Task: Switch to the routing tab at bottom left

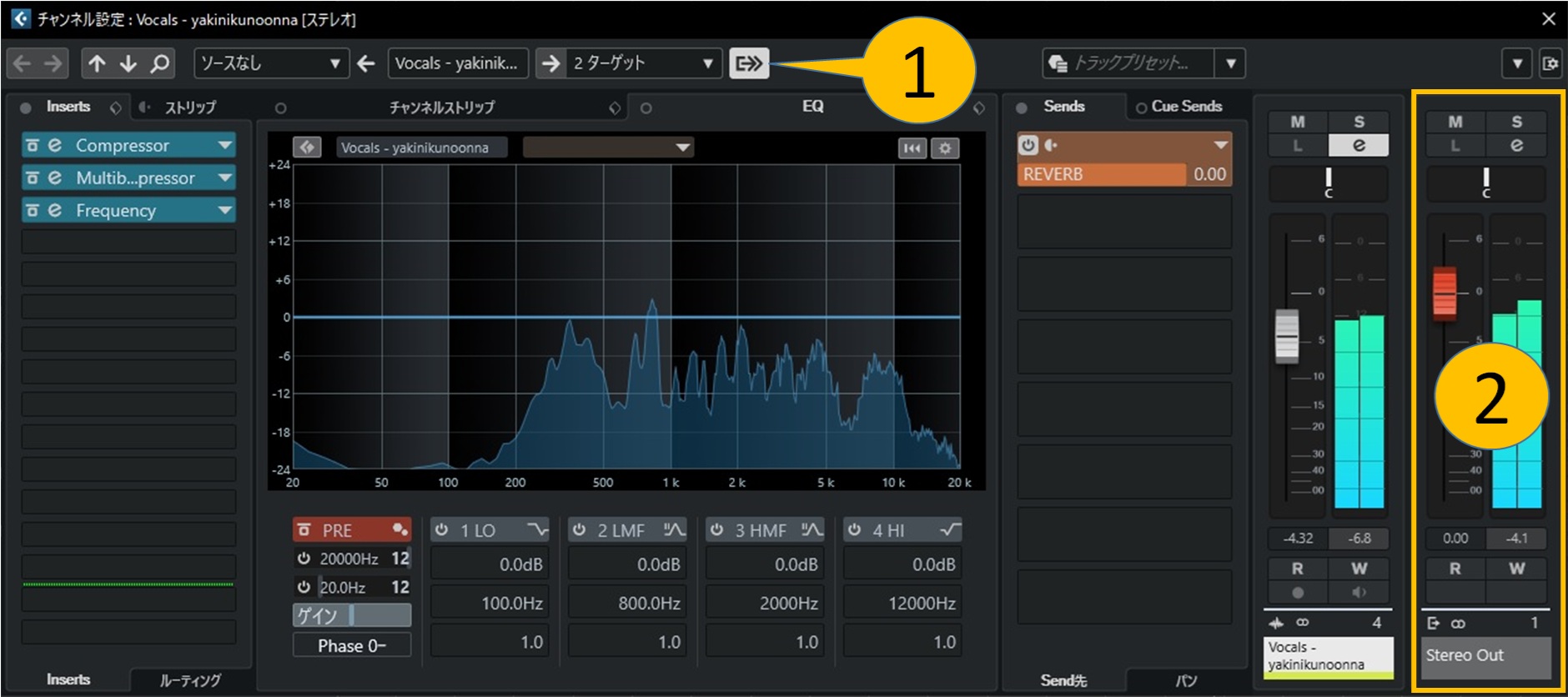Action: point(189,680)
